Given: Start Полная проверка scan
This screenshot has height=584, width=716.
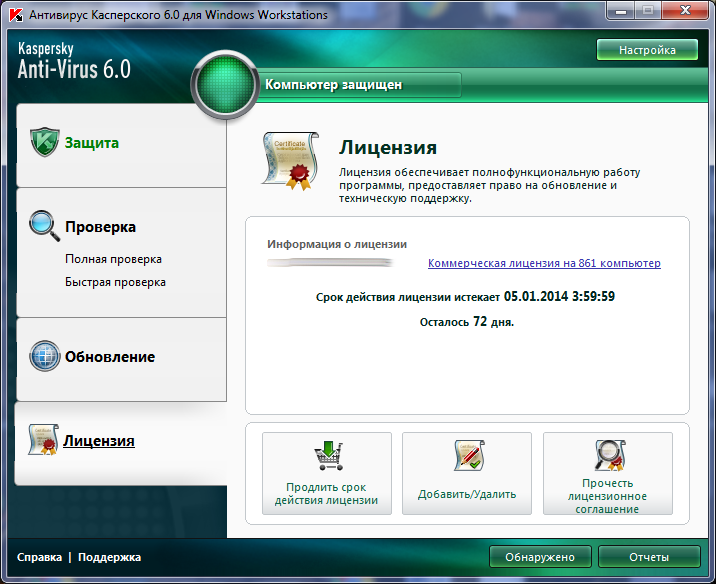Looking at the screenshot, I should [x=113, y=259].
